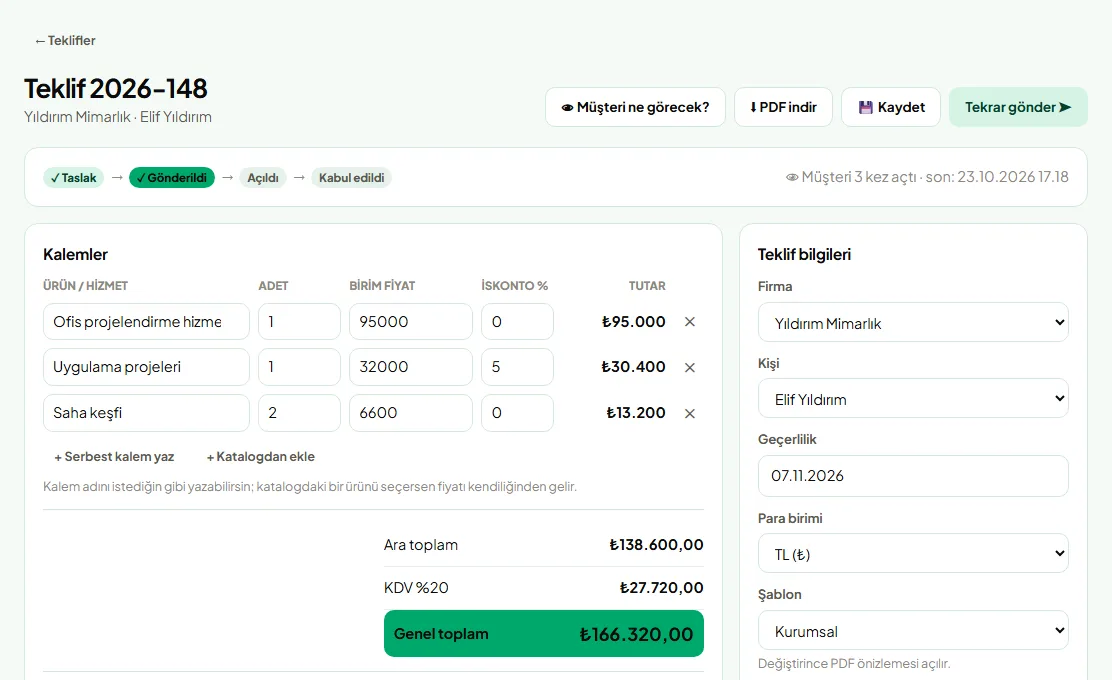Edit quantity for Saha keşfi row
This screenshot has height=680, width=1112.
299,413
